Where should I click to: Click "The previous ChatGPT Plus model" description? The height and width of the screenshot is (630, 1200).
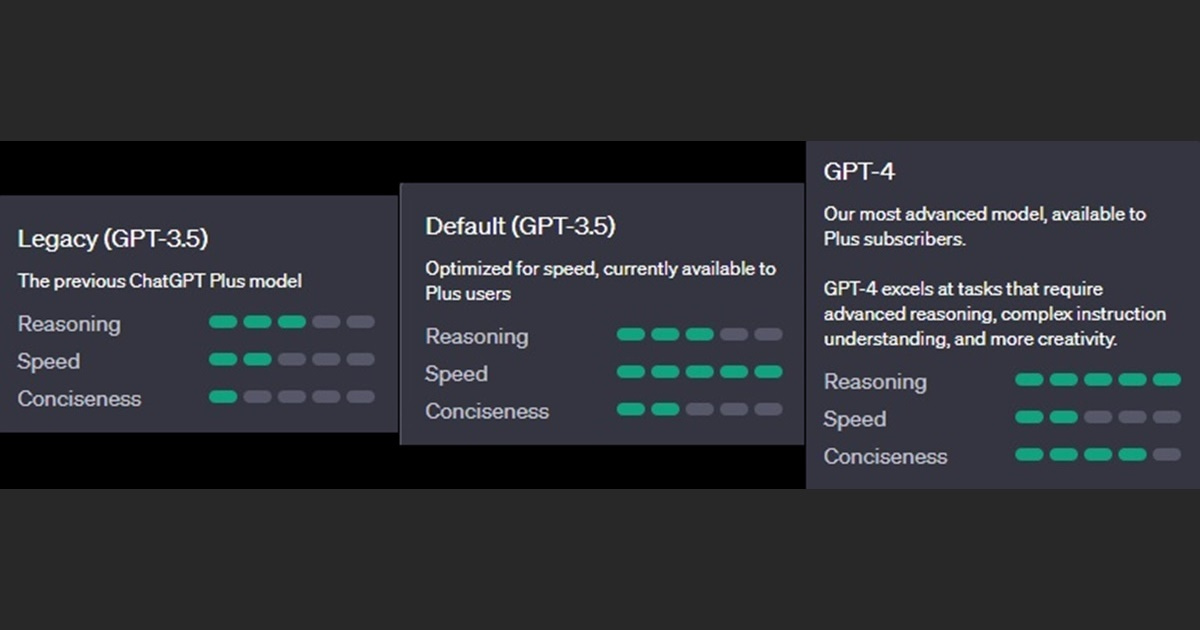point(160,281)
